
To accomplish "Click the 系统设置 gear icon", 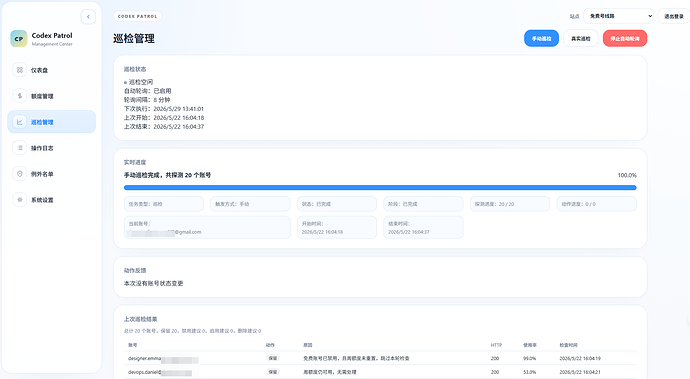I will pyautogui.click(x=20, y=200).
